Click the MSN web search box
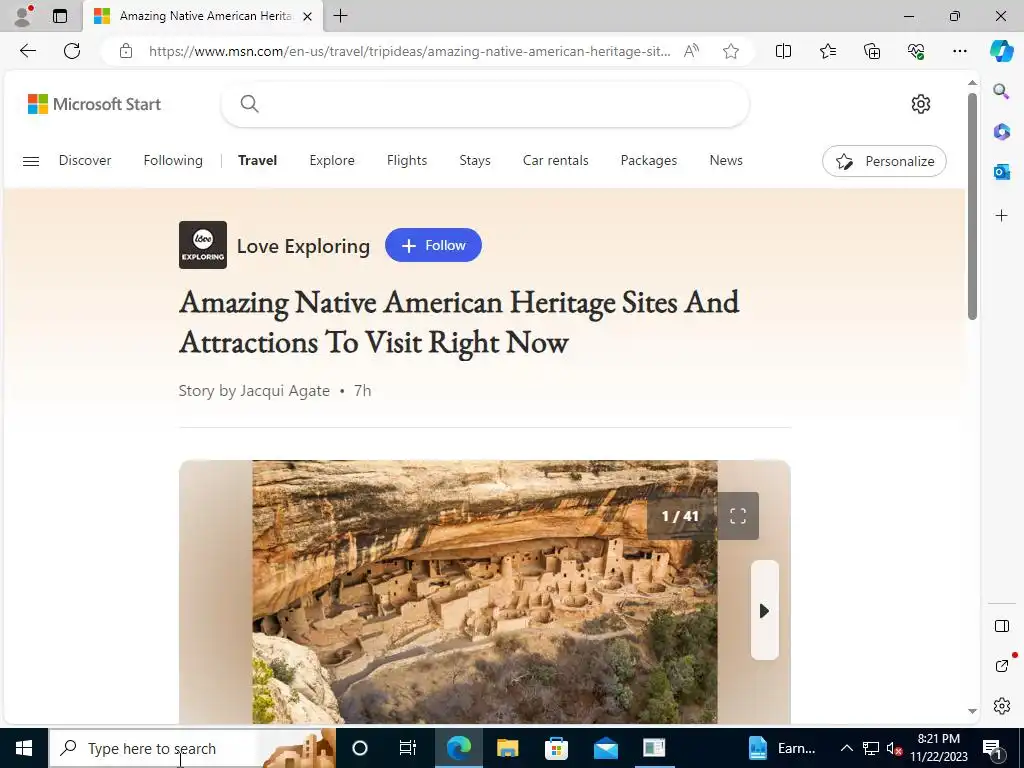 pos(485,104)
